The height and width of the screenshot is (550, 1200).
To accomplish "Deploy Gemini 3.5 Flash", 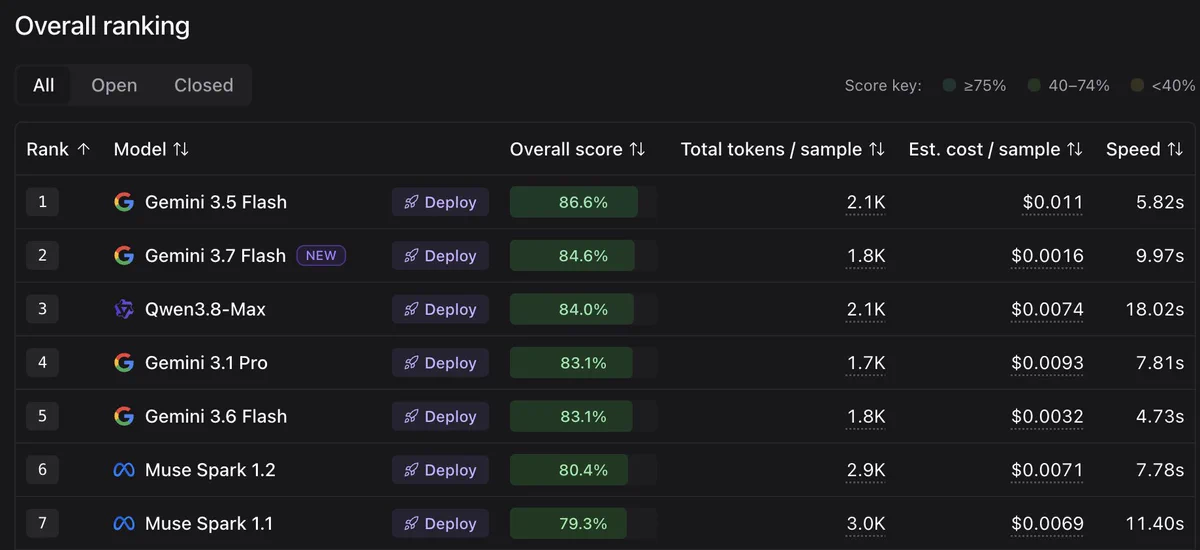I will pos(440,202).
